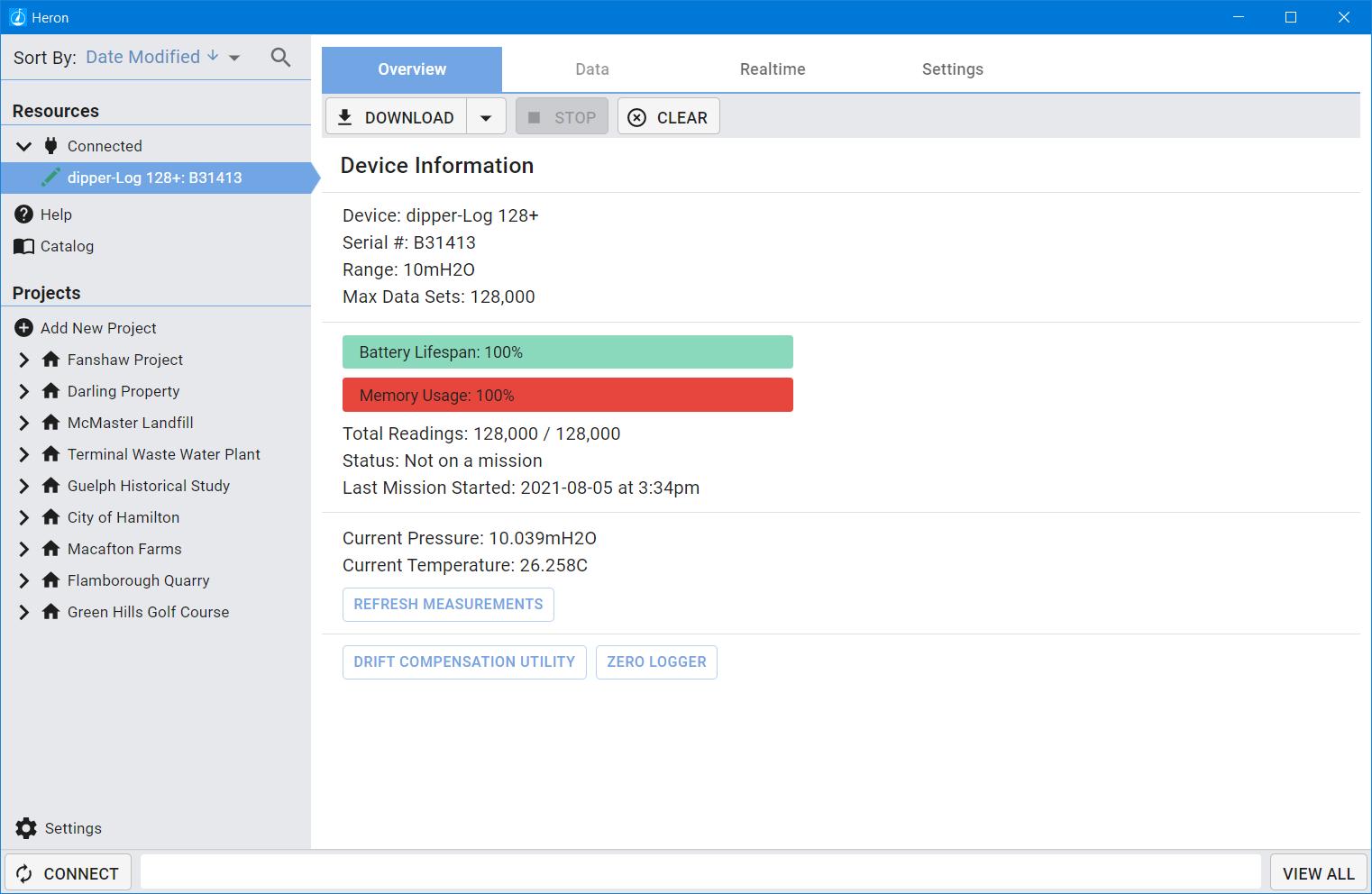Open the Download options dropdown arrow
1372x894 pixels.
pos(486,117)
